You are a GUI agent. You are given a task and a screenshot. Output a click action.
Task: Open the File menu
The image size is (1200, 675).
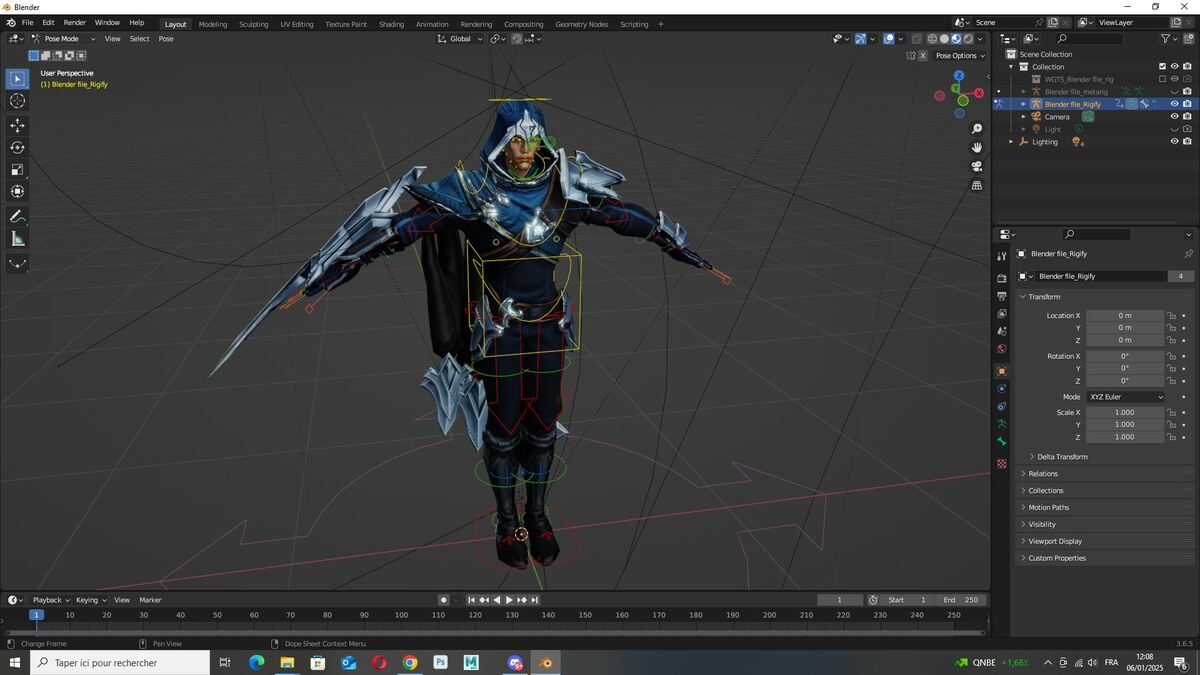tap(27, 22)
